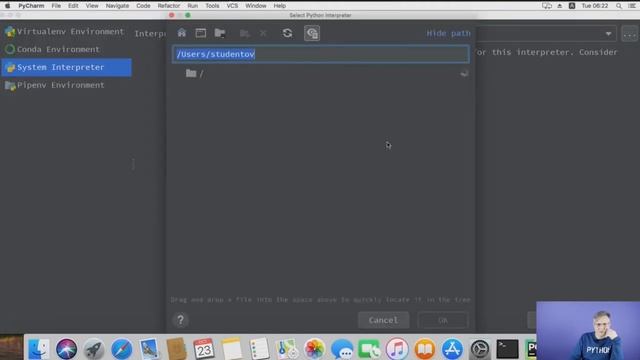640x360 pixels.
Task: Open App Store from the Dock
Action: coord(452,349)
